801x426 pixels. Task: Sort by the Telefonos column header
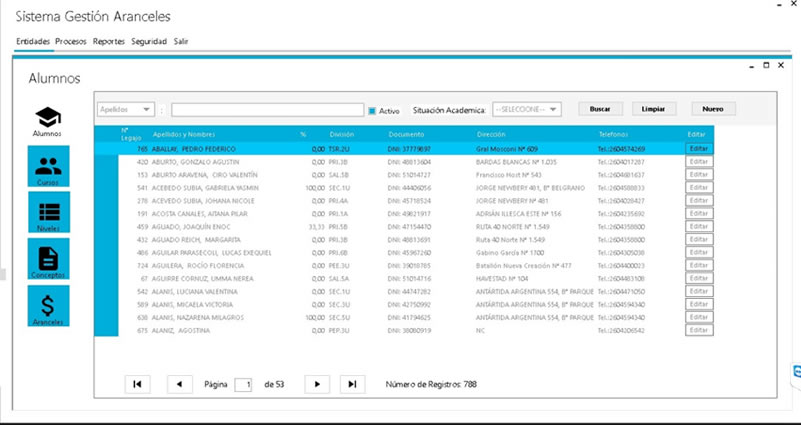pos(613,134)
